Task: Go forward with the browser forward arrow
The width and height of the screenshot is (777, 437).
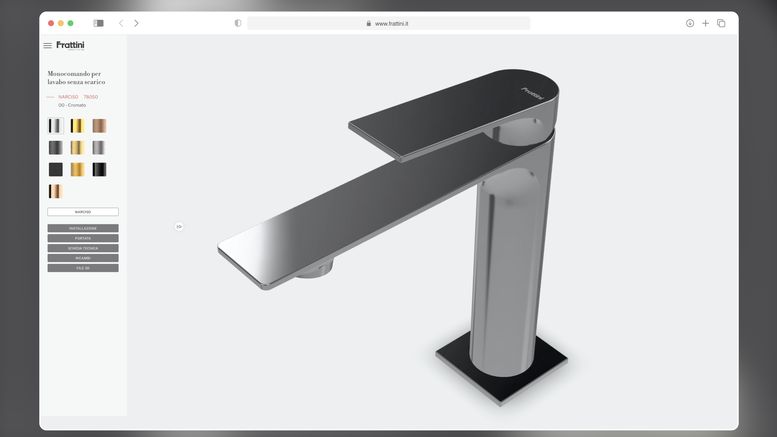Action: tap(136, 23)
